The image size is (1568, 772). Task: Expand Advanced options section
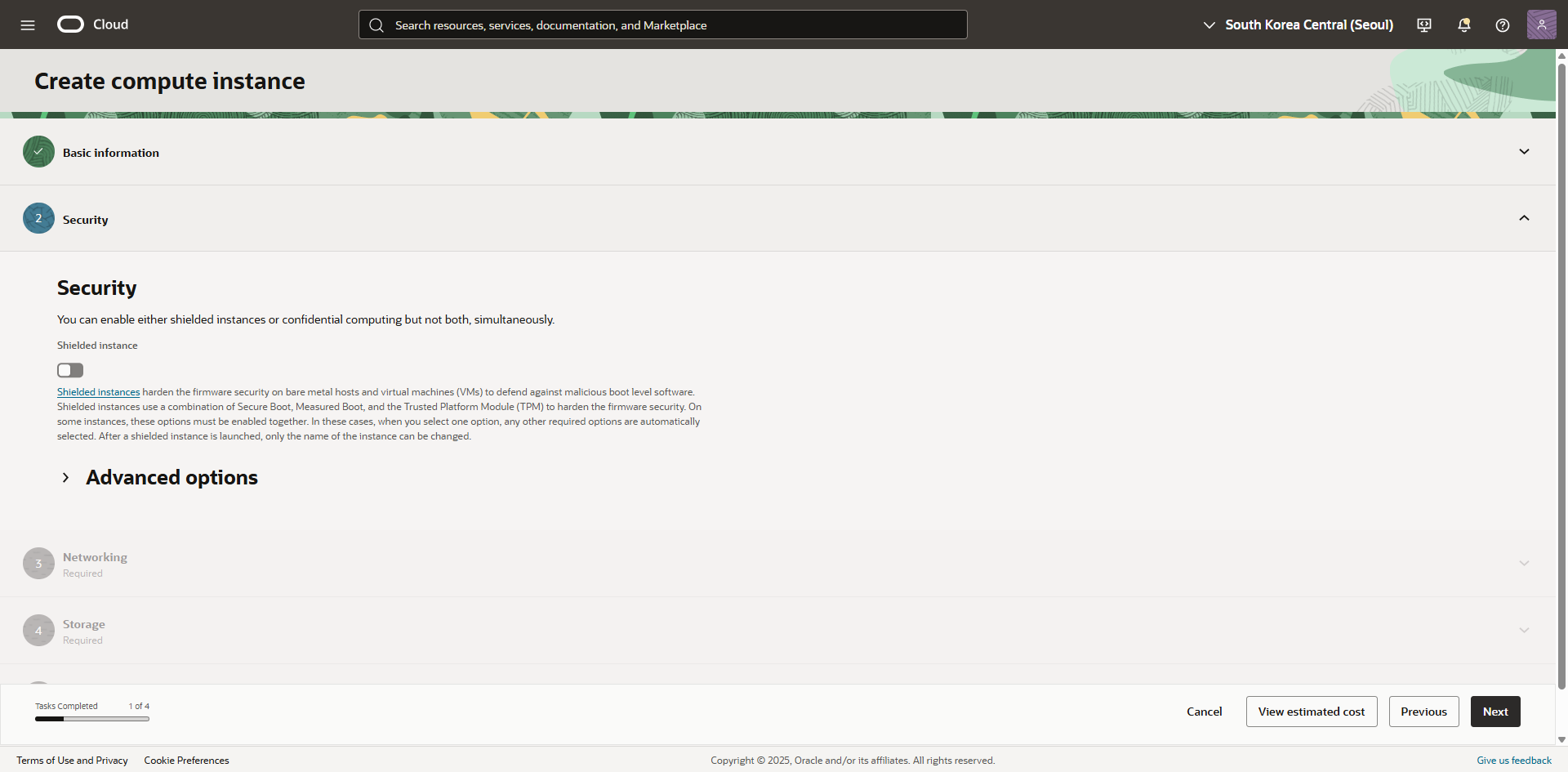coord(66,478)
